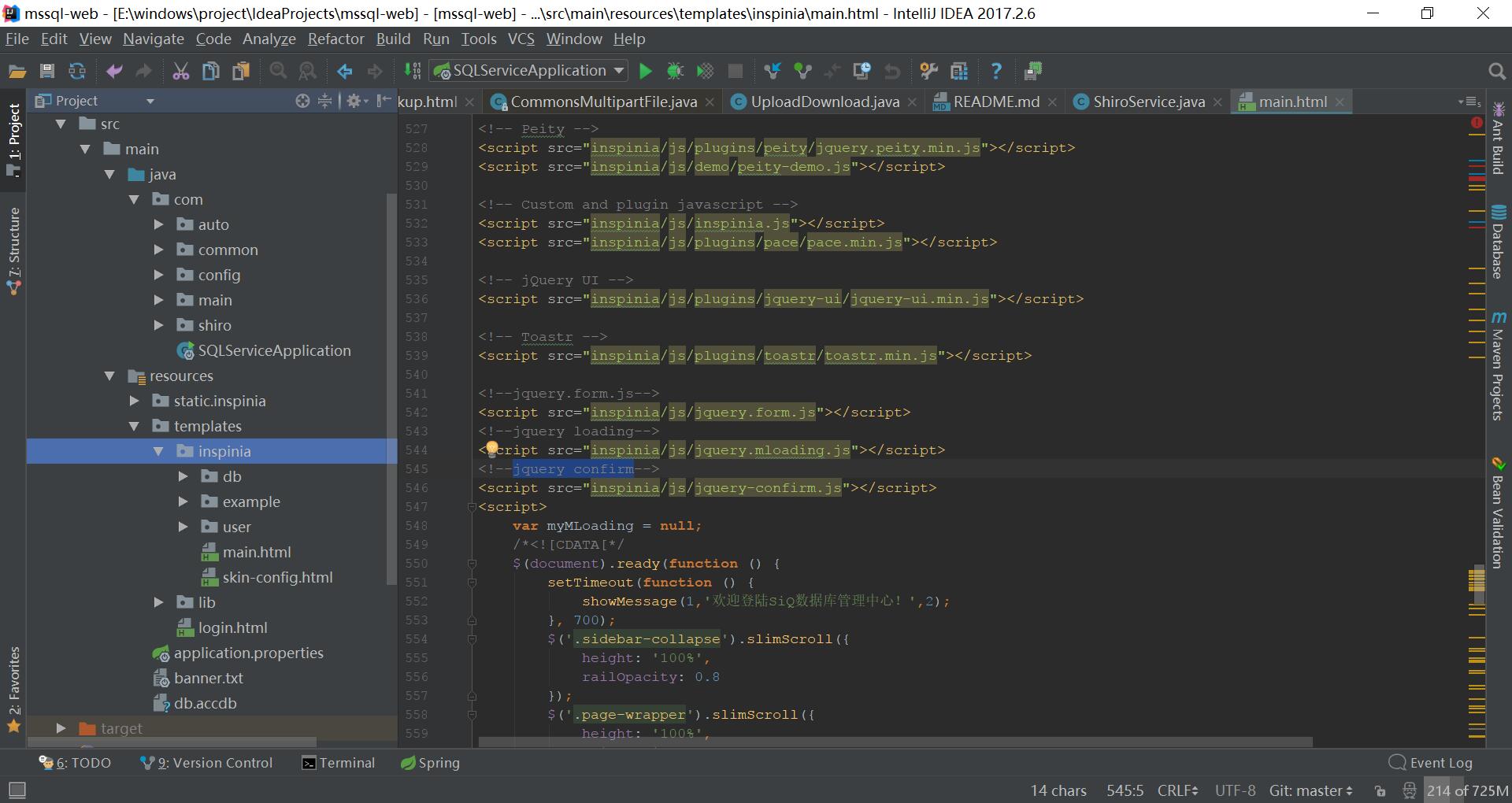Click the Git: master branch widget

1310,790
